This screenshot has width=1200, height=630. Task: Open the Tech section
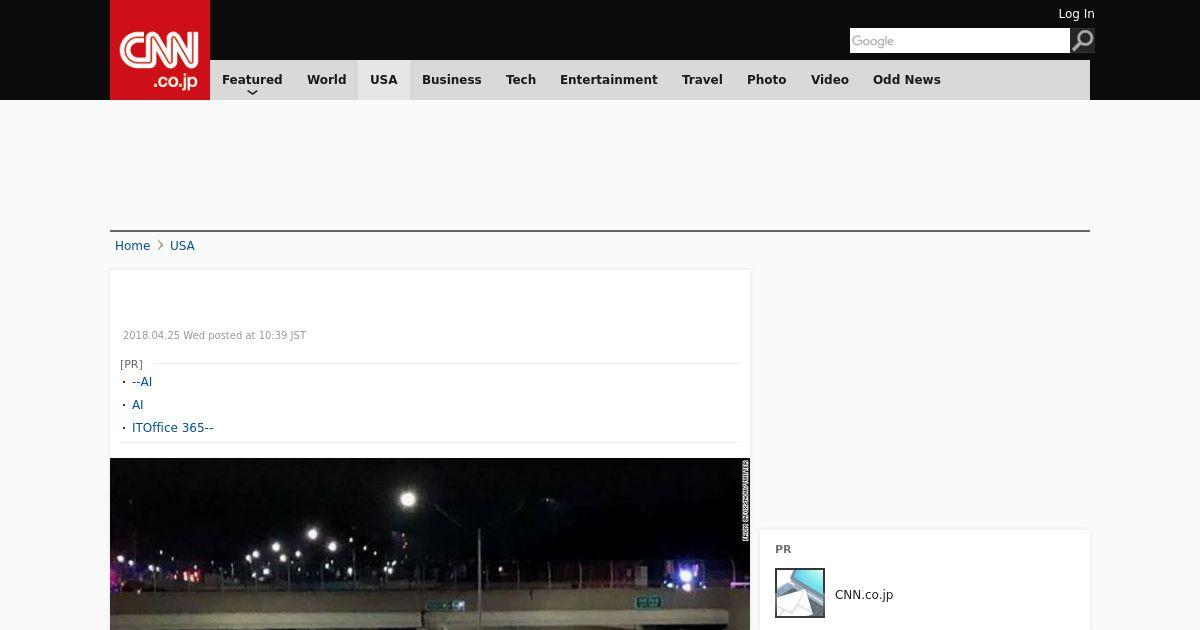(521, 80)
